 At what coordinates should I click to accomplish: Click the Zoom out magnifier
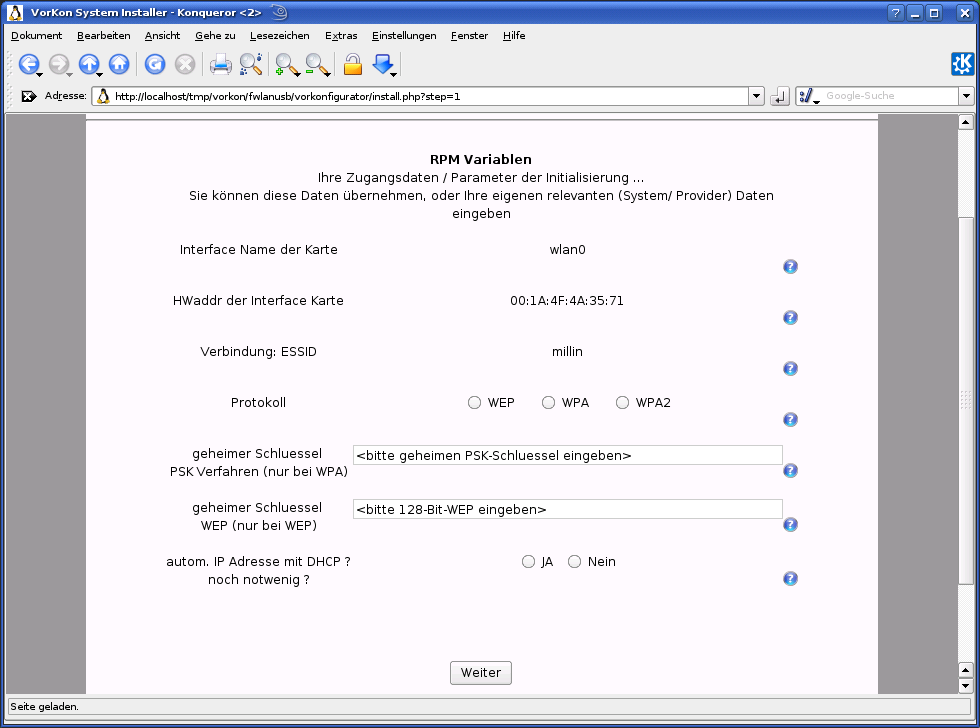tap(316, 64)
